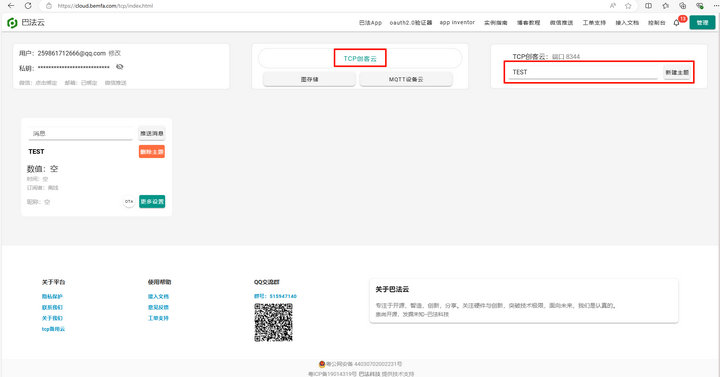The width and height of the screenshot is (720, 377).
Task: Open the 关于我们 footer link
Action: (x=52, y=318)
